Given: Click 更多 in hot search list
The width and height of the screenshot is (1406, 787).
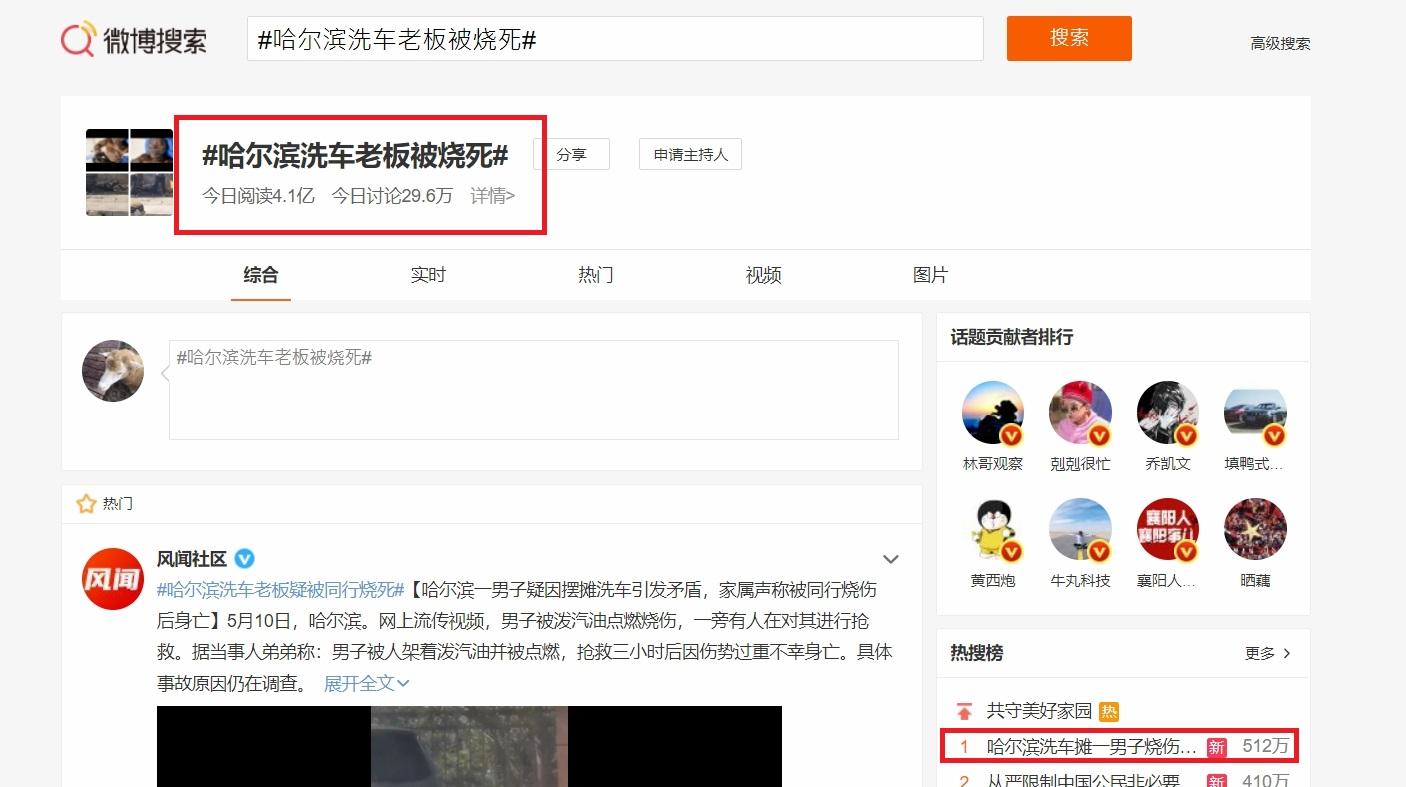Looking at the screenshot, I should click(1267, 653).
